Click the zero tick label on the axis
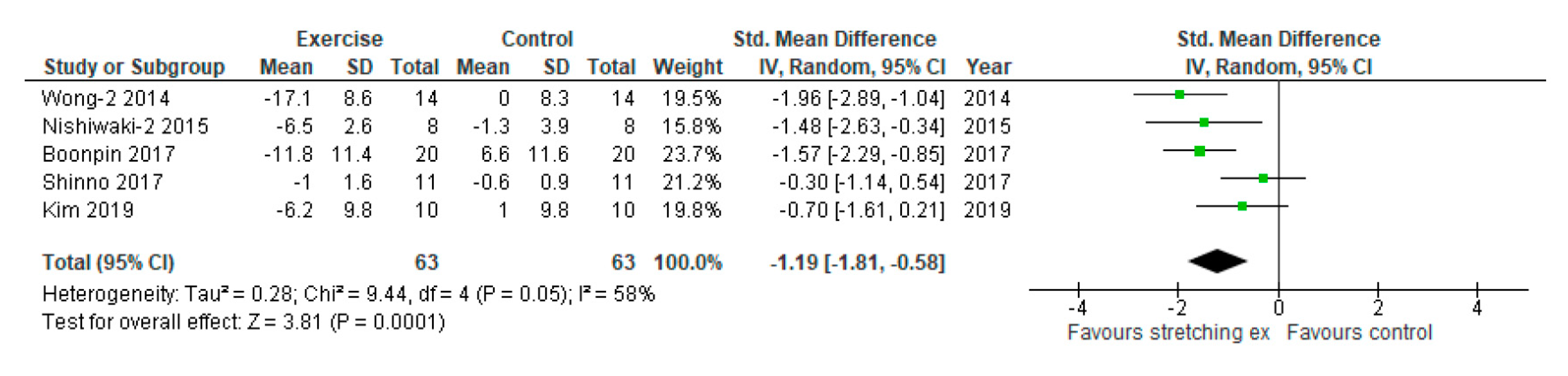The height and width of the screenshot is (376, 1568). coord(1278,307)
